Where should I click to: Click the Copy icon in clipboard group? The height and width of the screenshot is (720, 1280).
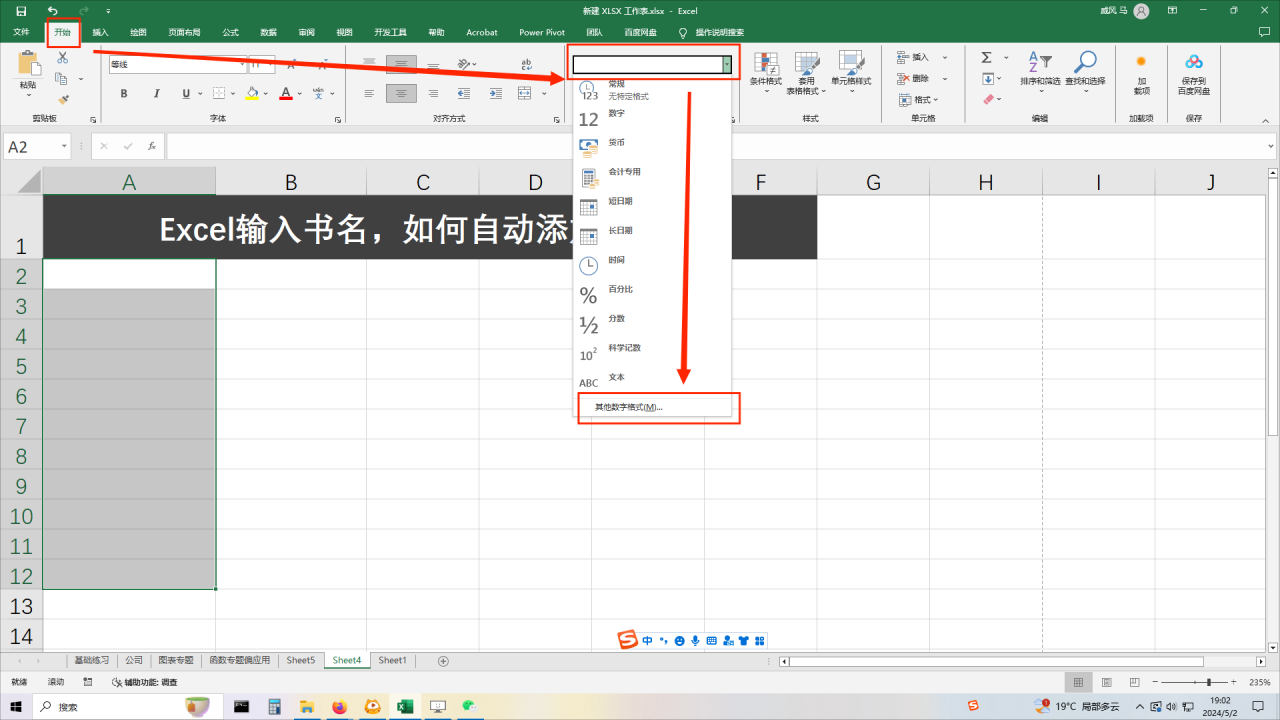[x=61, y=79]
